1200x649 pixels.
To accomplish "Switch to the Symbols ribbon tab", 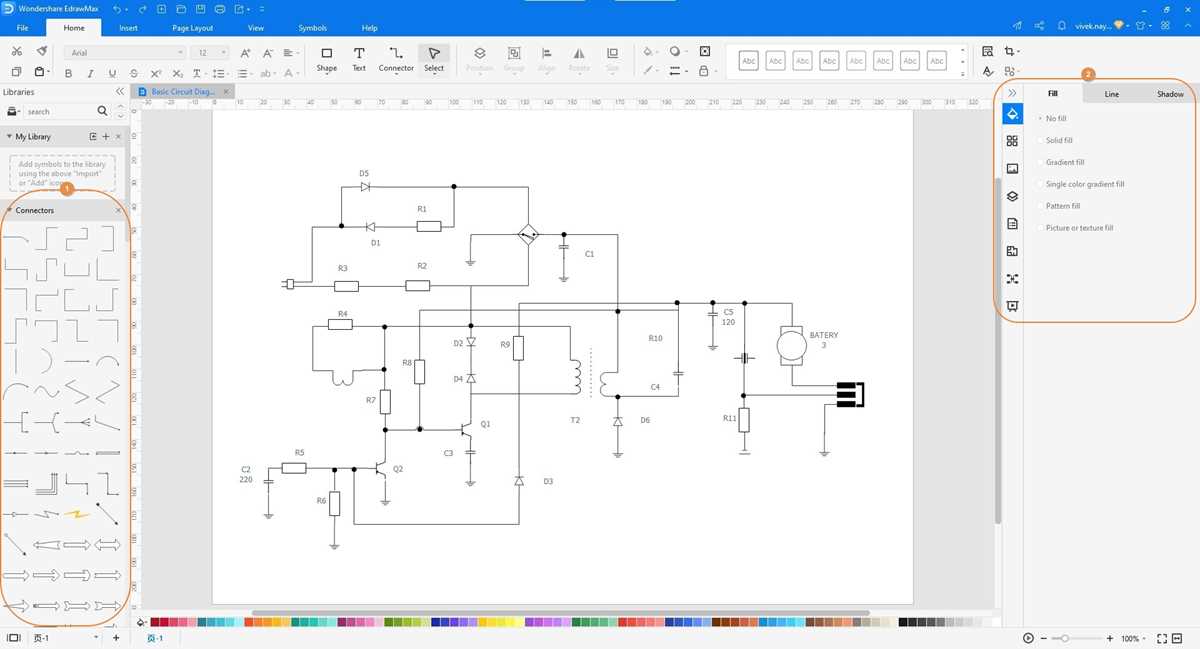I will (x=312, y=28).
